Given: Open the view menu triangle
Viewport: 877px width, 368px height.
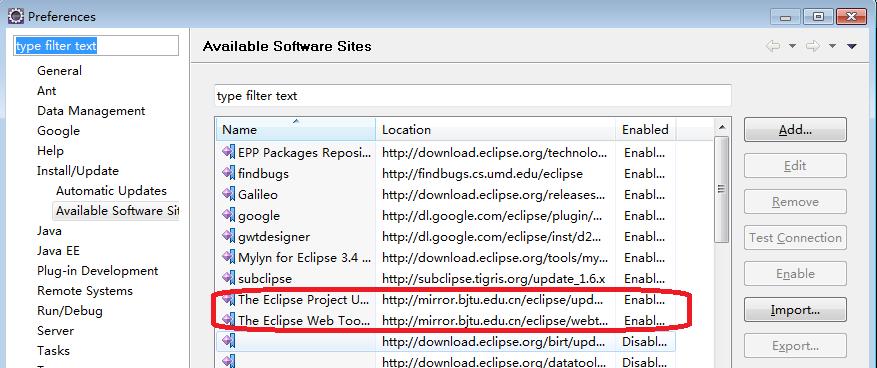Looking at the screenshot, I should tap(852, 46).
